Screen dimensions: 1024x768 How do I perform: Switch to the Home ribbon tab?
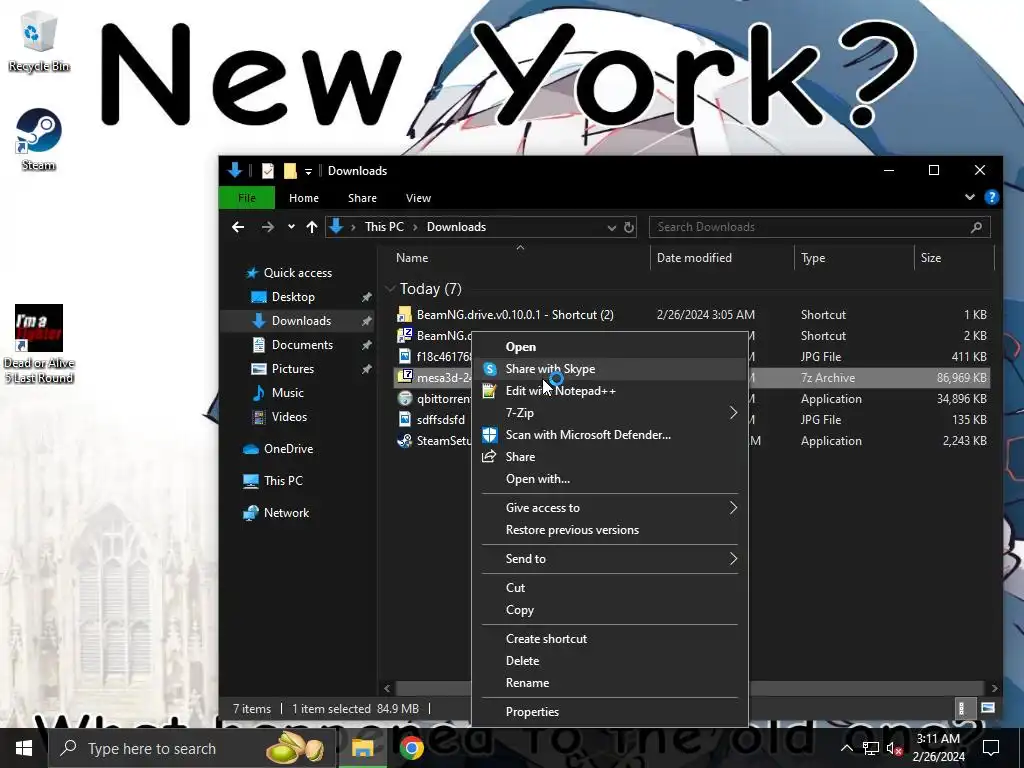[x=304, y=198]
